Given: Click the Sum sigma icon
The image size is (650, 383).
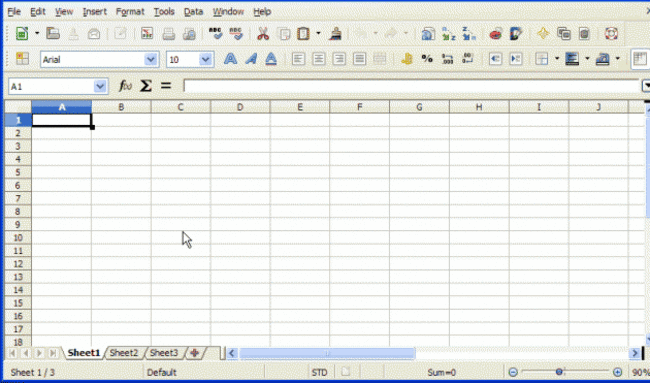Looking at the screenshot, I should pos(146,86).
